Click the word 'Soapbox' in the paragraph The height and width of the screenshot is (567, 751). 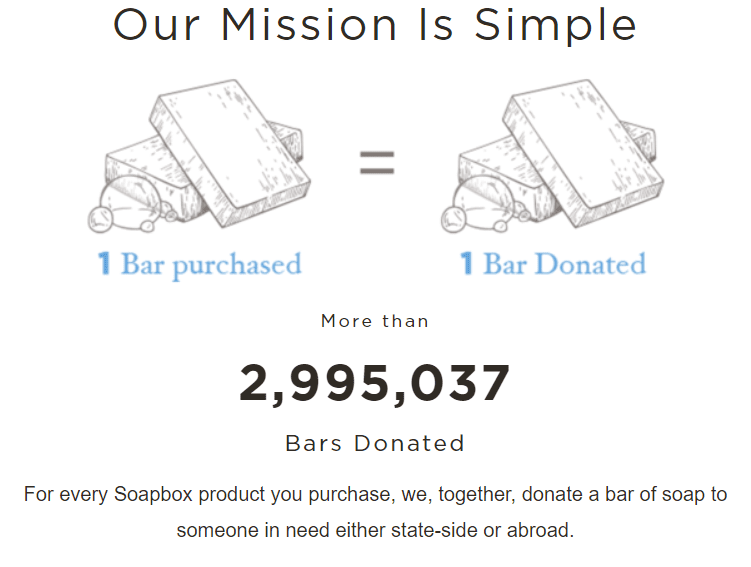pyautogui.click(x=152, y=495)
